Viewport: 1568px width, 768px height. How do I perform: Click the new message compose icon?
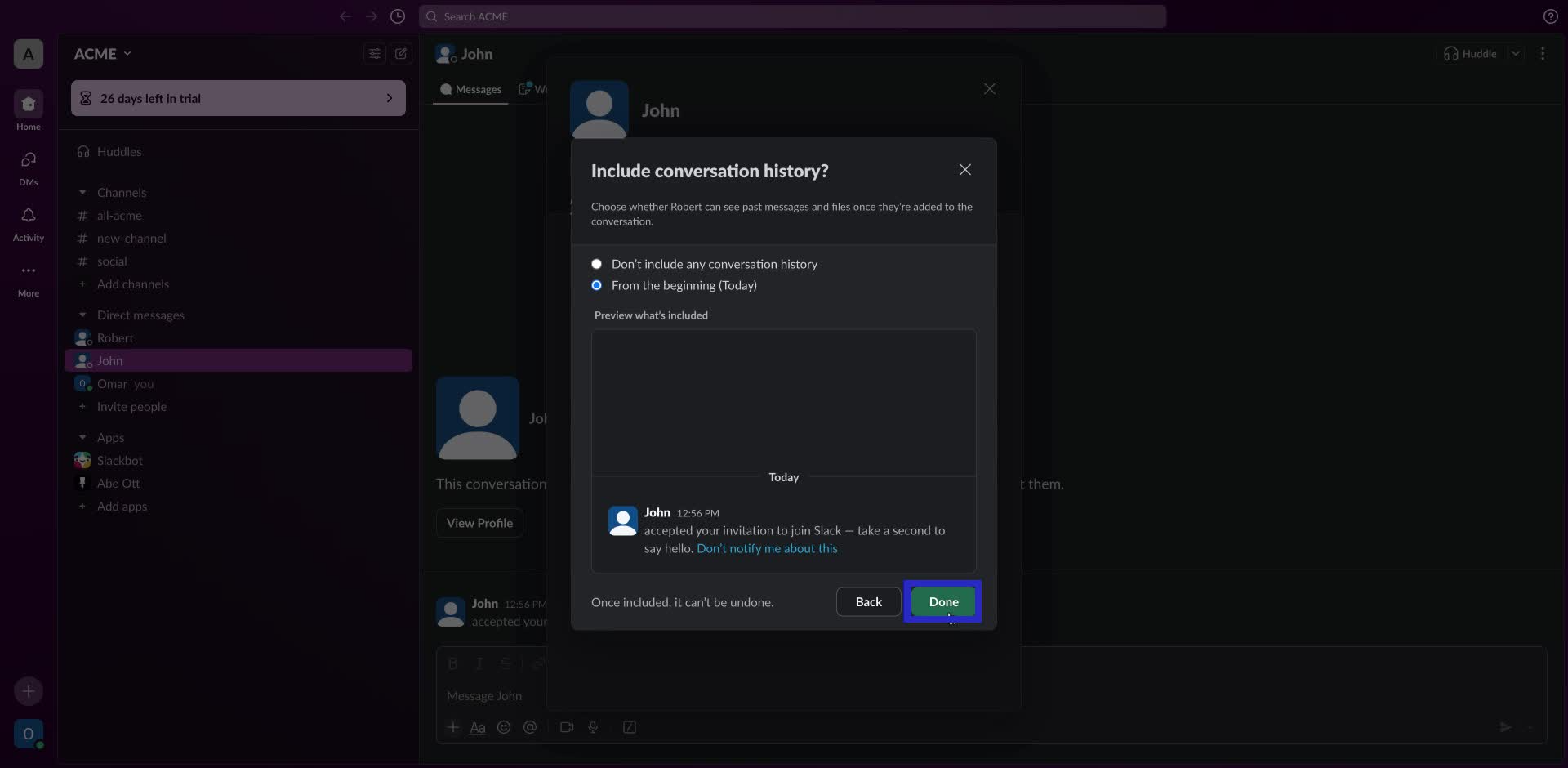(401, 53)
